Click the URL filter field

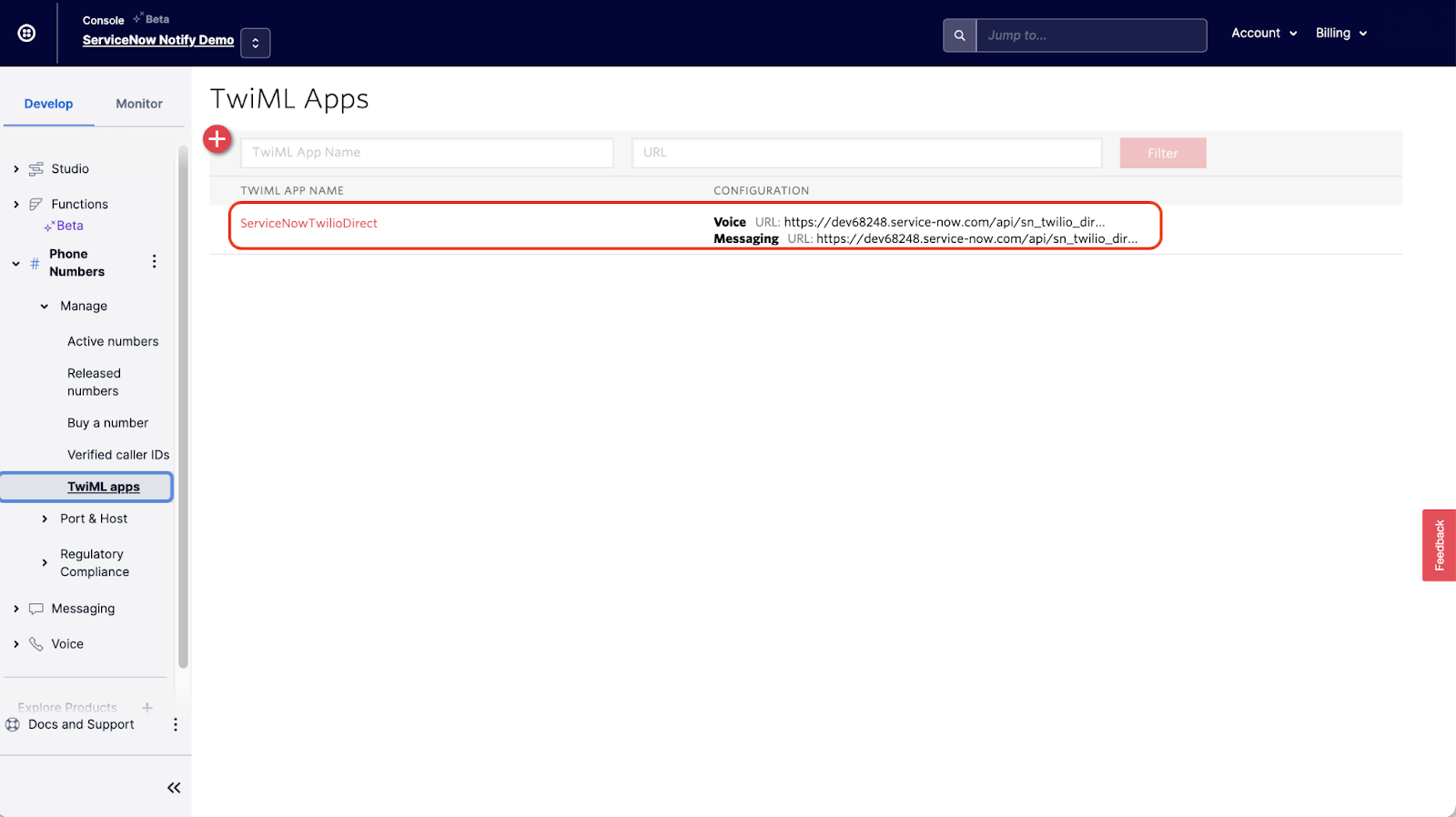(867, 153)
